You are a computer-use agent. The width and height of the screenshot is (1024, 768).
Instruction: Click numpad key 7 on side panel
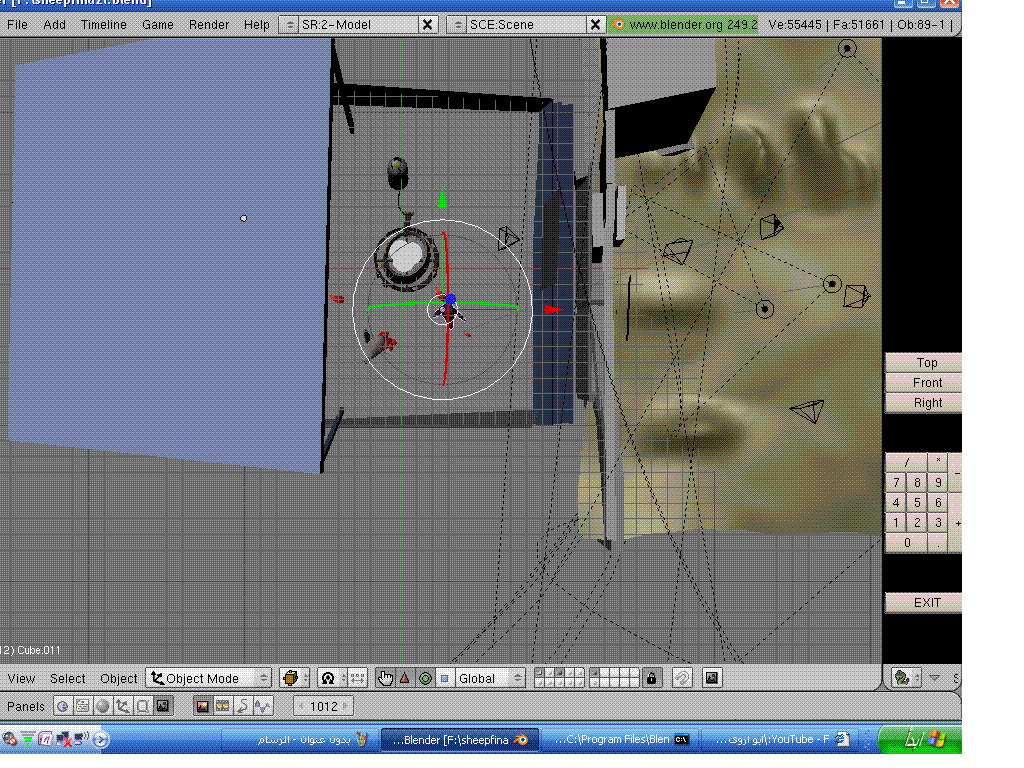pos(896,483)
